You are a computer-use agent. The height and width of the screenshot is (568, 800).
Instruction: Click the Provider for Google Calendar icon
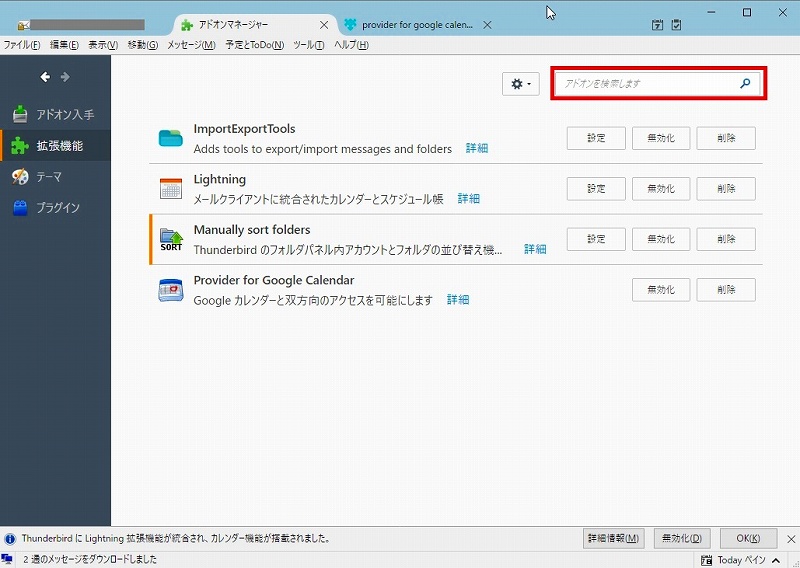170,290
